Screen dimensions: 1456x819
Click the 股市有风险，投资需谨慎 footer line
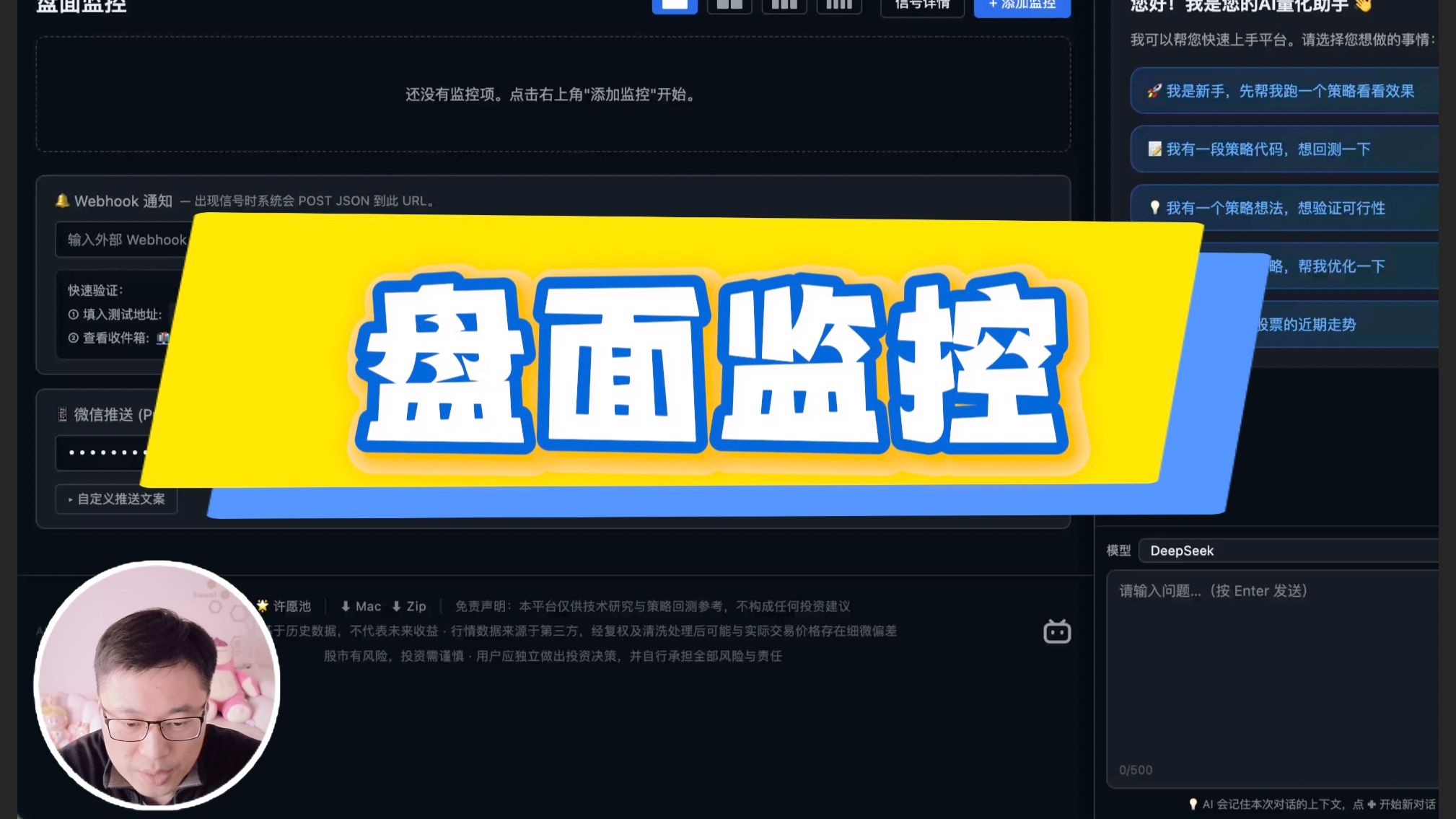click(x=553, y=656)
